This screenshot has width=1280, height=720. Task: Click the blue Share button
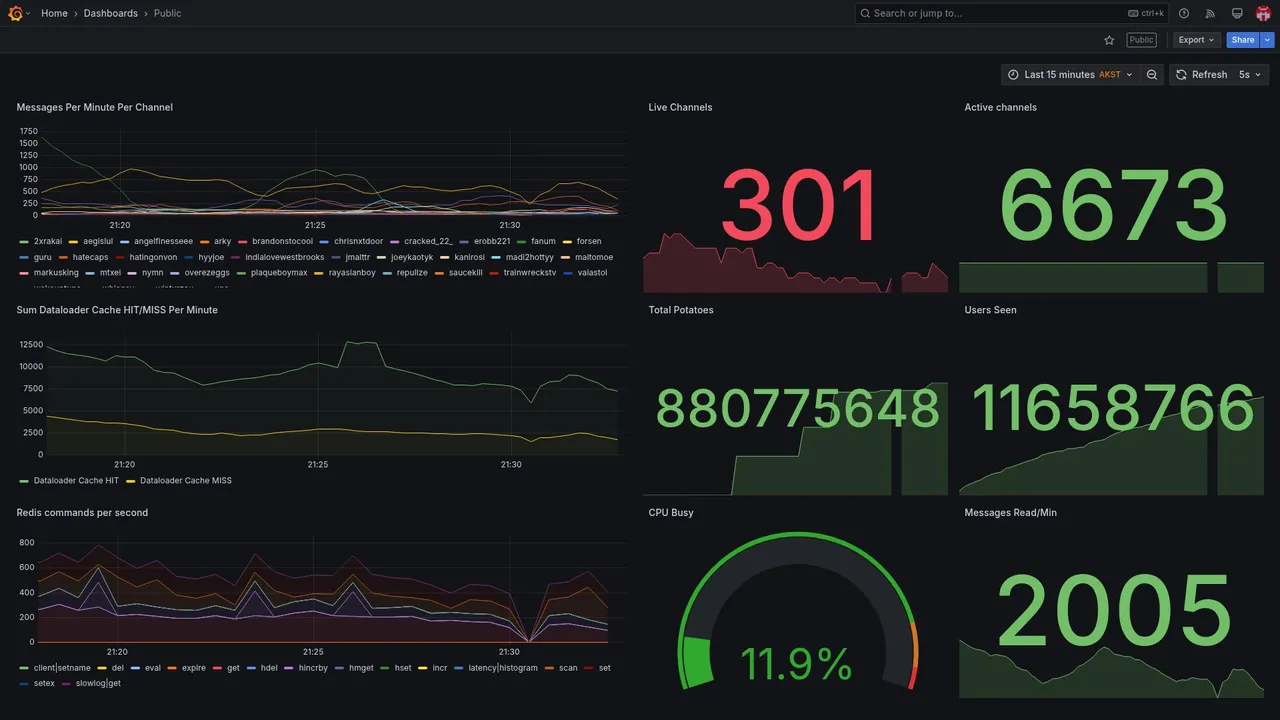(x=1243, y=40)
